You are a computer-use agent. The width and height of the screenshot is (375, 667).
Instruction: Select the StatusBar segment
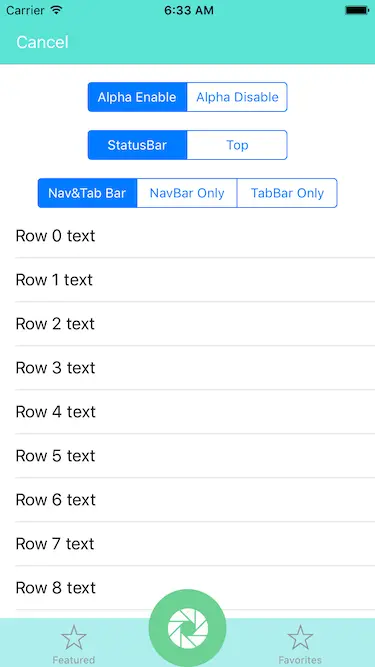(137, 145)
